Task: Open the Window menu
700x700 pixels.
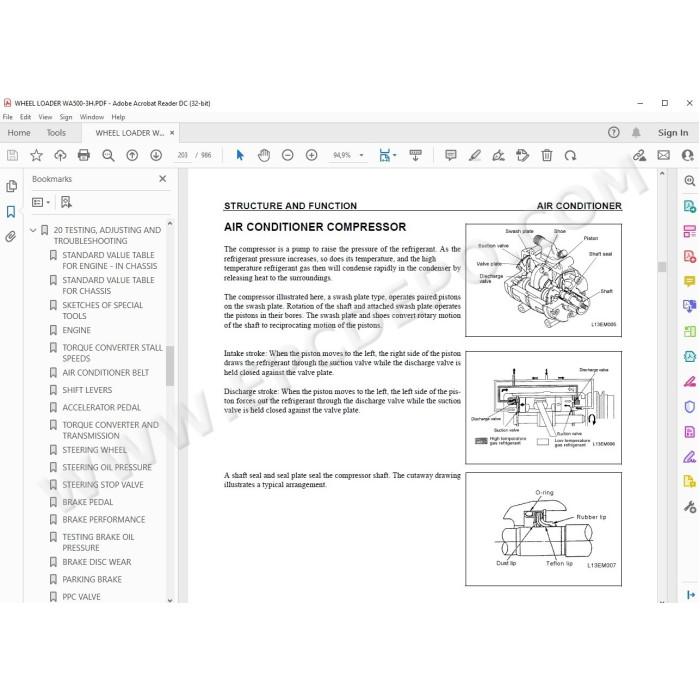Action: click(x=92, y=117)
